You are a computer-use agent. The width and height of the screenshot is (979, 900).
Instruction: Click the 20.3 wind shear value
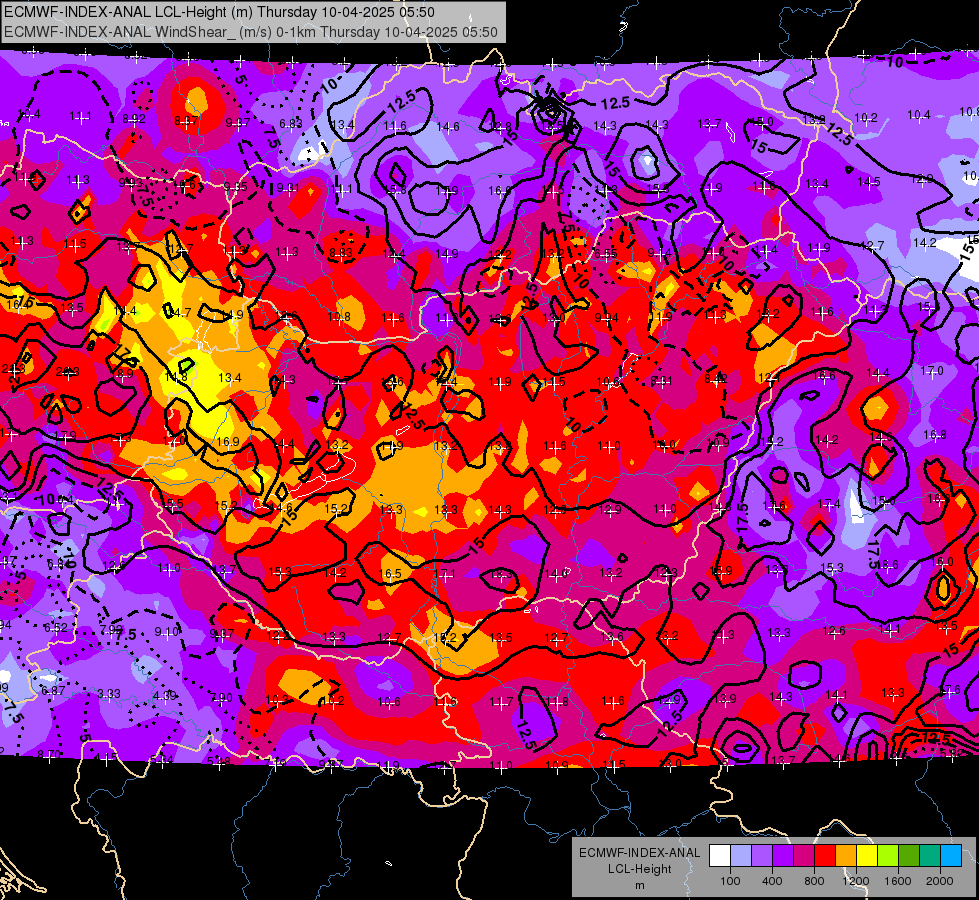pyautogui.click(x=67, y=372)
